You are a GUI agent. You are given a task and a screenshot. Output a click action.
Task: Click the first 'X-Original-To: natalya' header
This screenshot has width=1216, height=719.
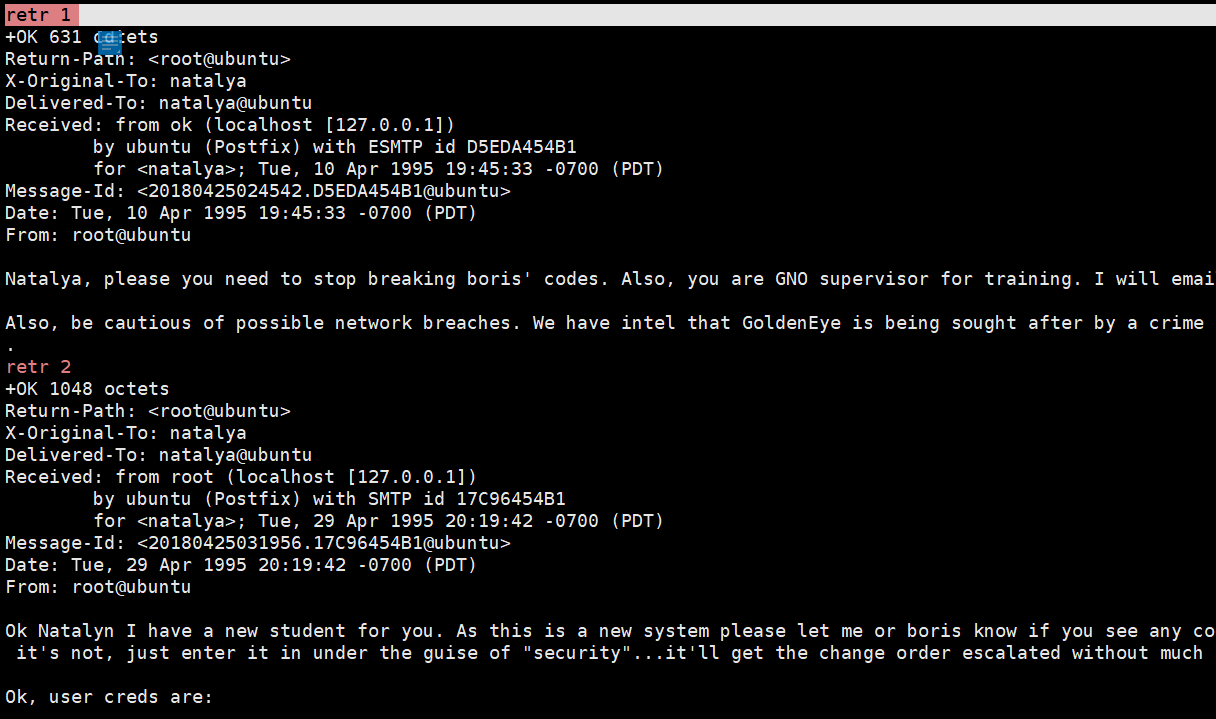coord(126,81)
